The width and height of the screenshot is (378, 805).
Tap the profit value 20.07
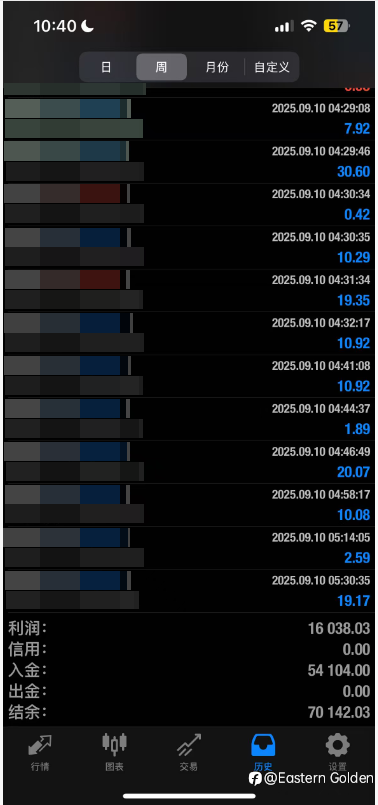coord(354,472)
